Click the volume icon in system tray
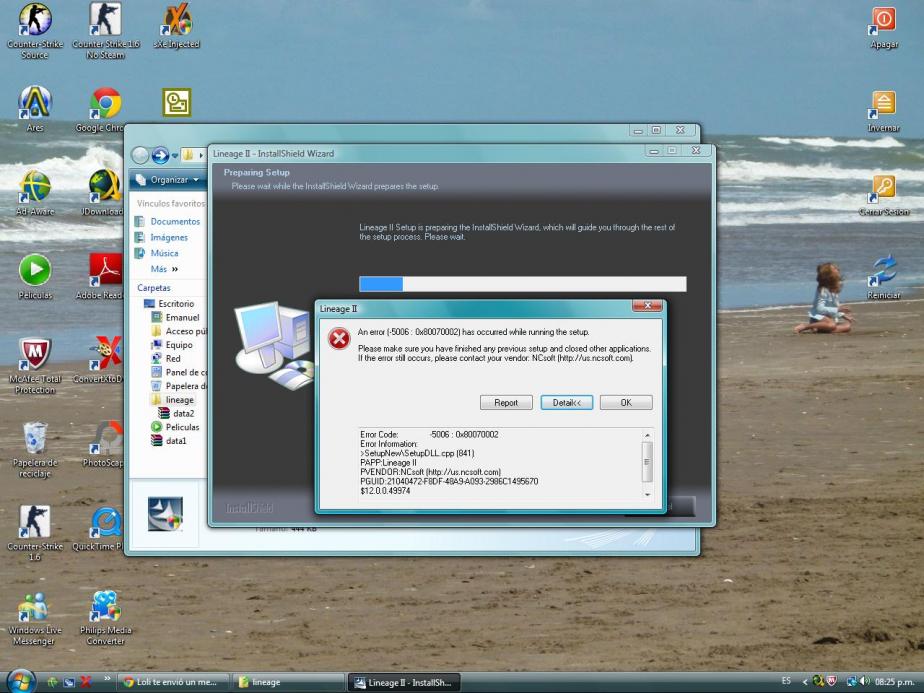Screen dimensions: 924x693 [x=864, y=682]
